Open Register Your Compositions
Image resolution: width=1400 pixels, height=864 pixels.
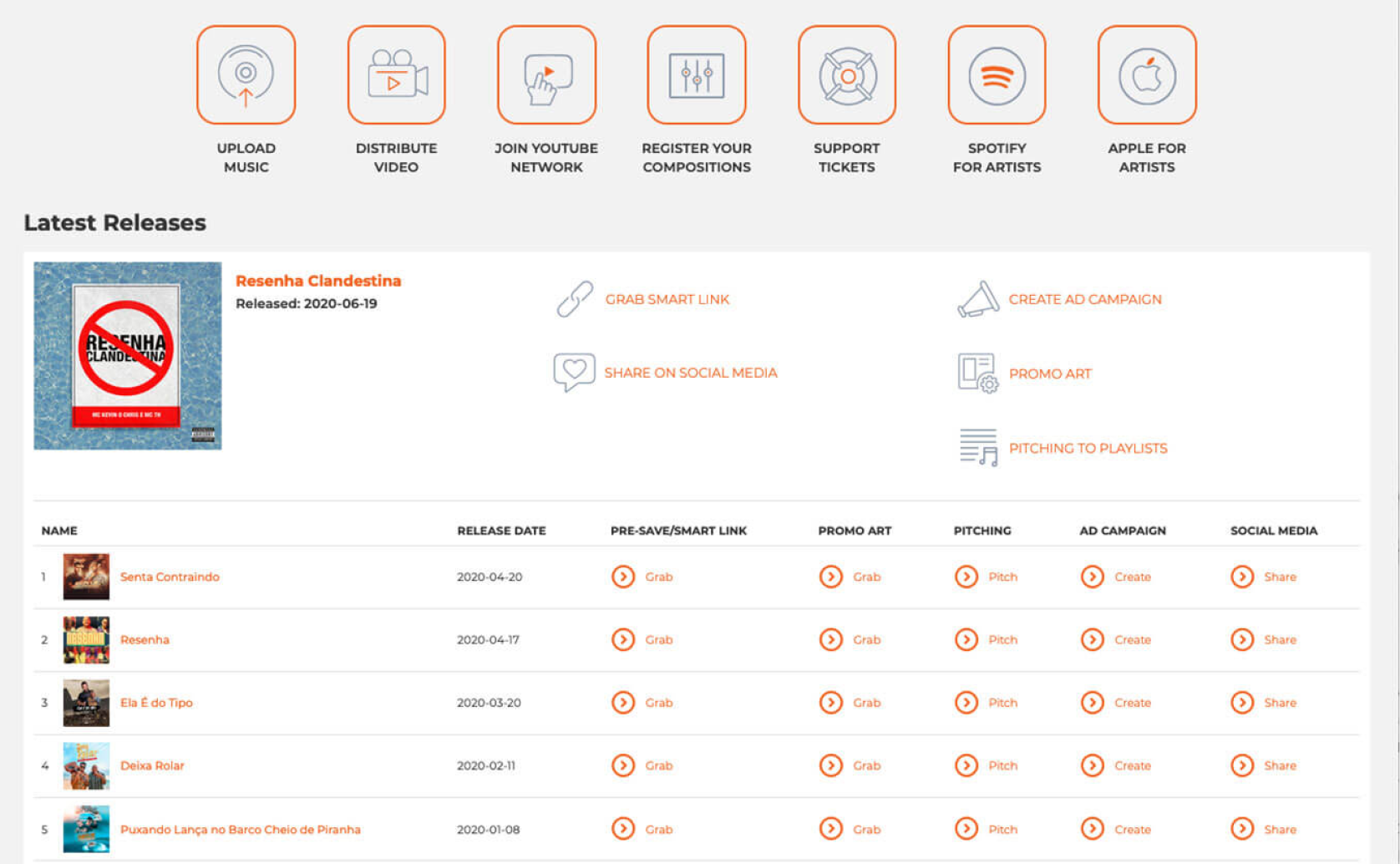pos(697,74)
